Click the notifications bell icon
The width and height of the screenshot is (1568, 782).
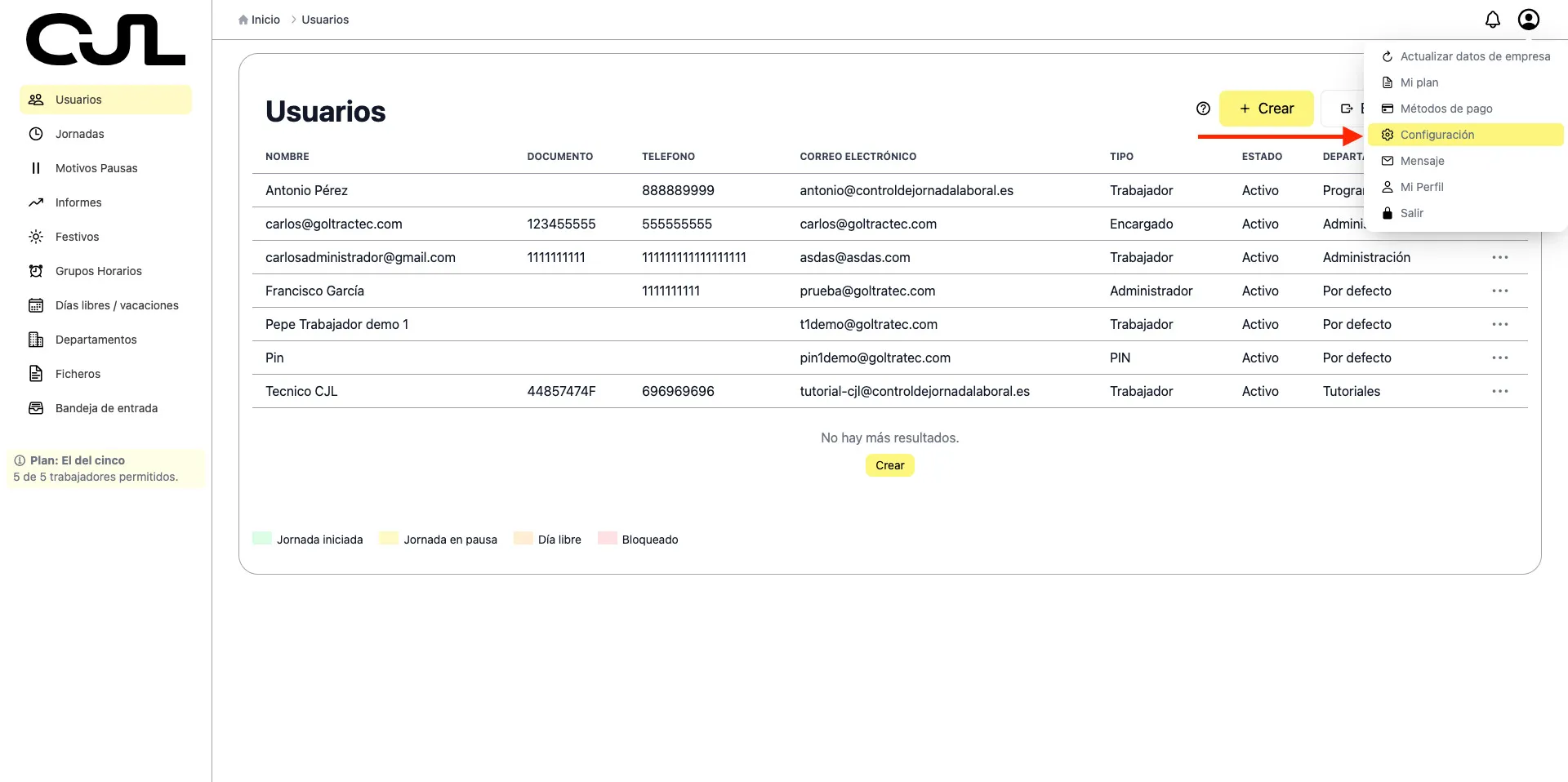click(1492, 20)
